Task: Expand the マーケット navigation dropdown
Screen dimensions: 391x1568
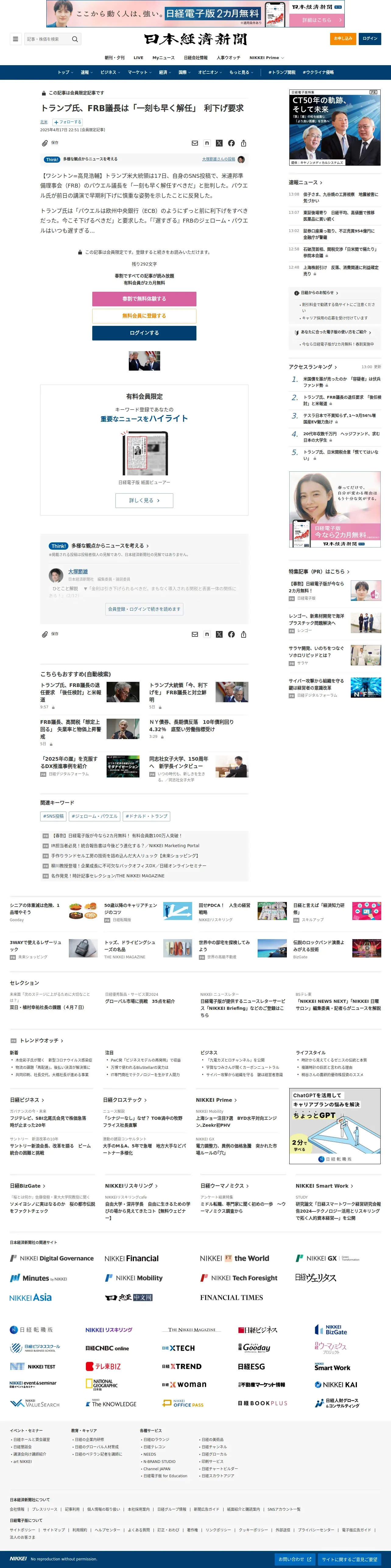Action: pyautogui.click(x=139, y=72)
